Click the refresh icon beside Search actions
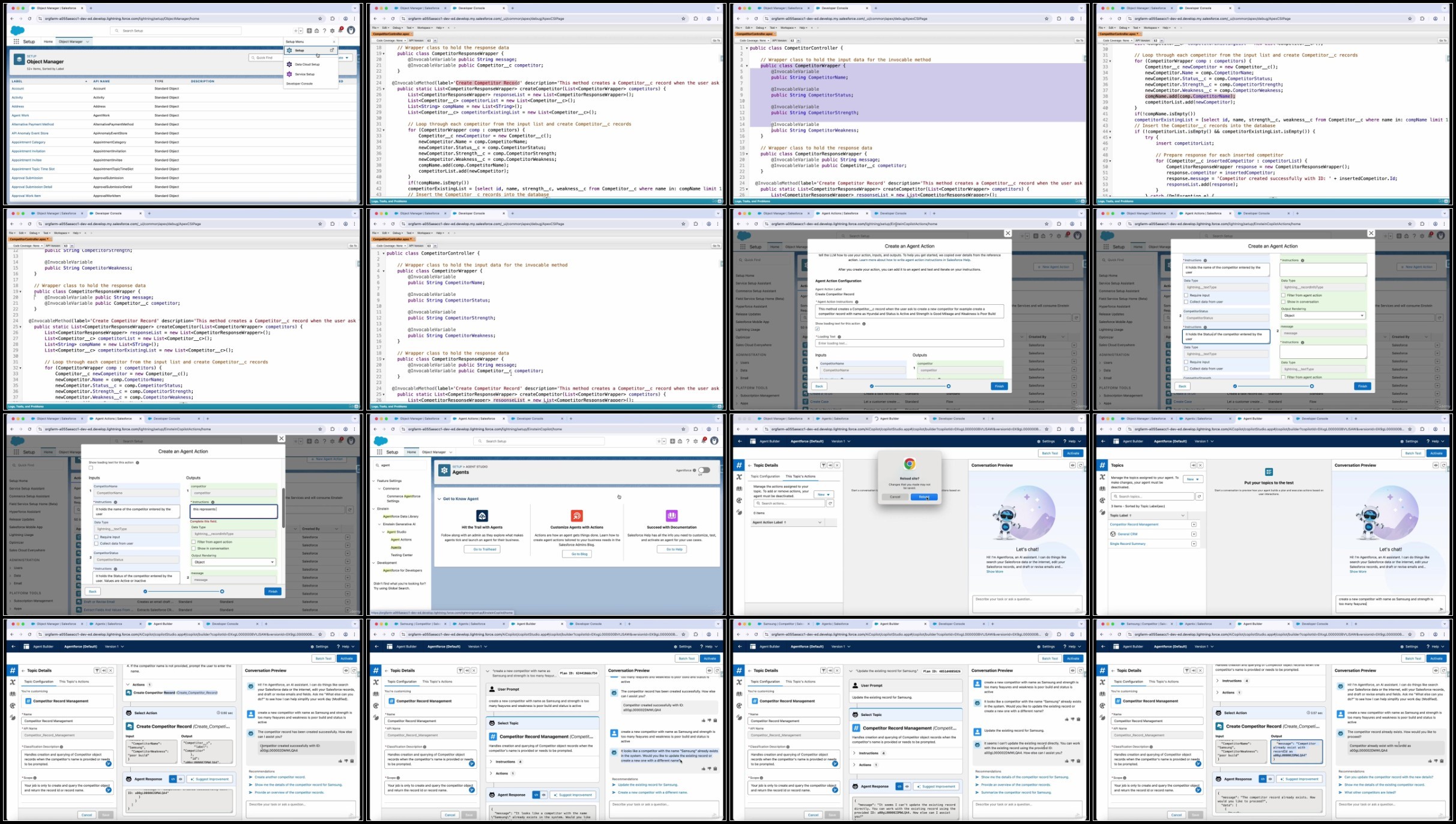 click(x=830, y=503)
